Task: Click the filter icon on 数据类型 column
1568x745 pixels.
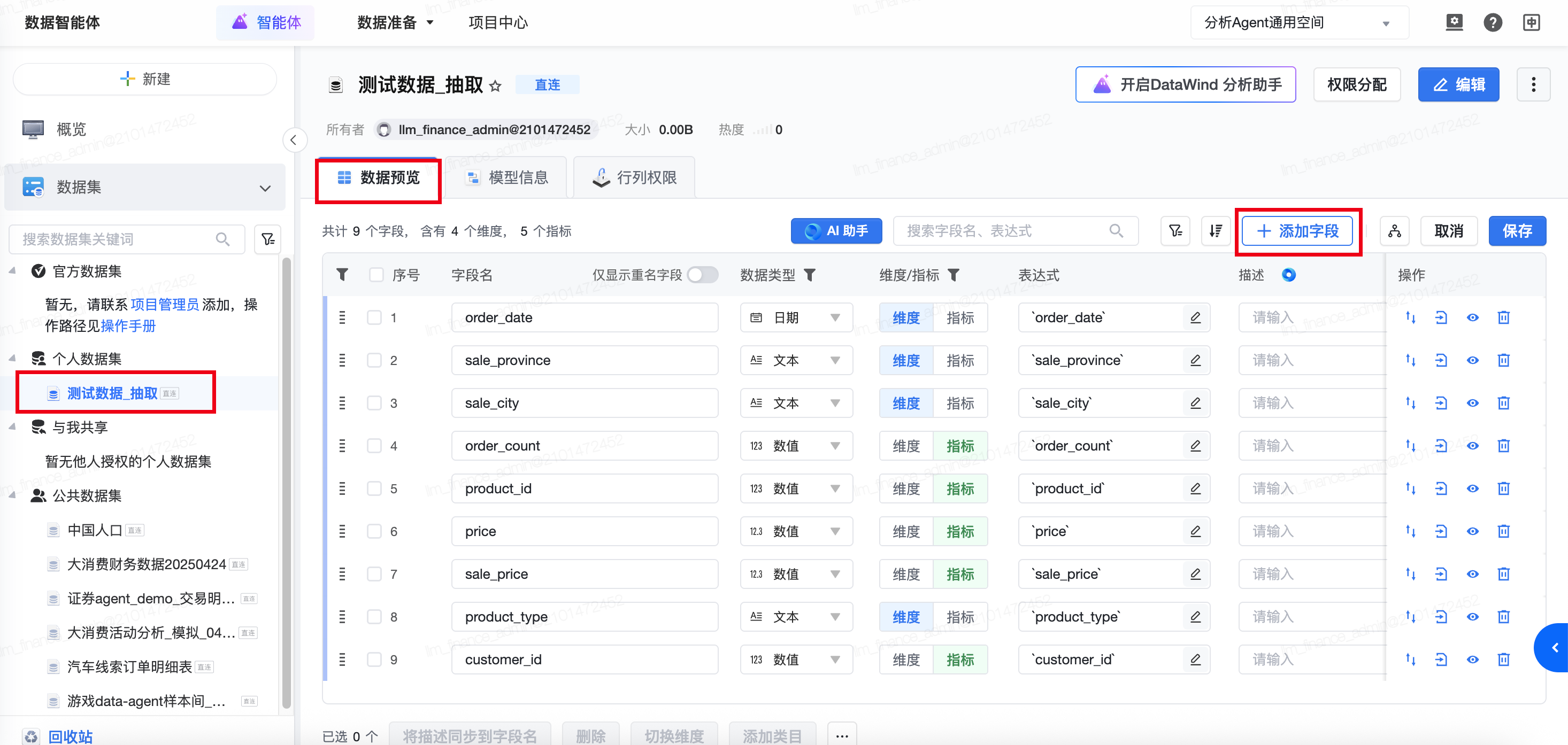Action: tap(810, 275)
